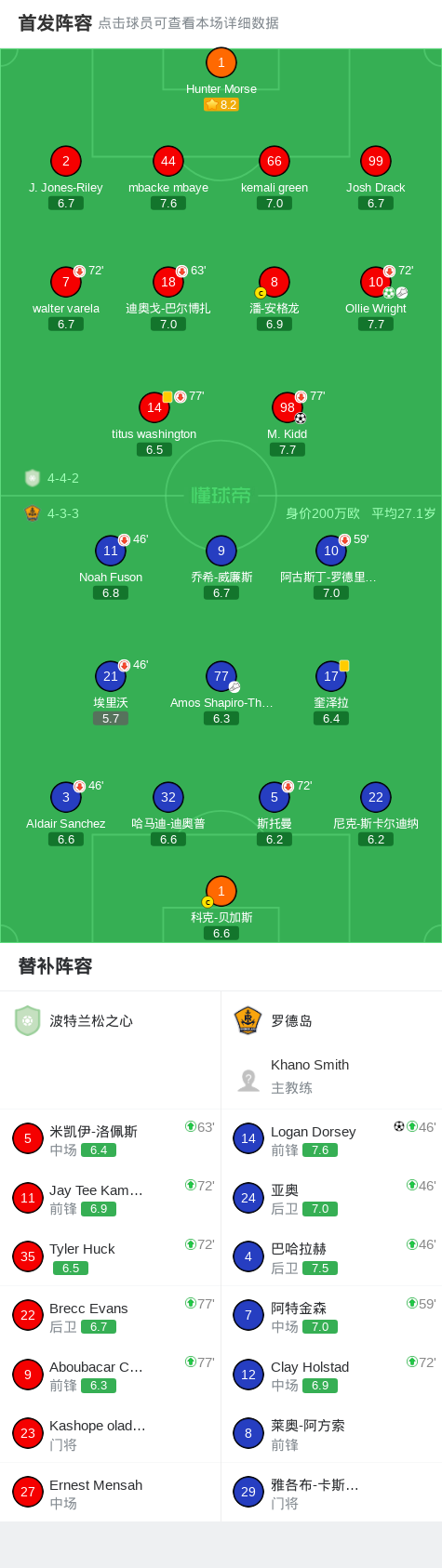This screenshot has width=442, height=1568.
Task: Tap blue number 77 Amos Shapiro player icon
Action: coord(221,676)
